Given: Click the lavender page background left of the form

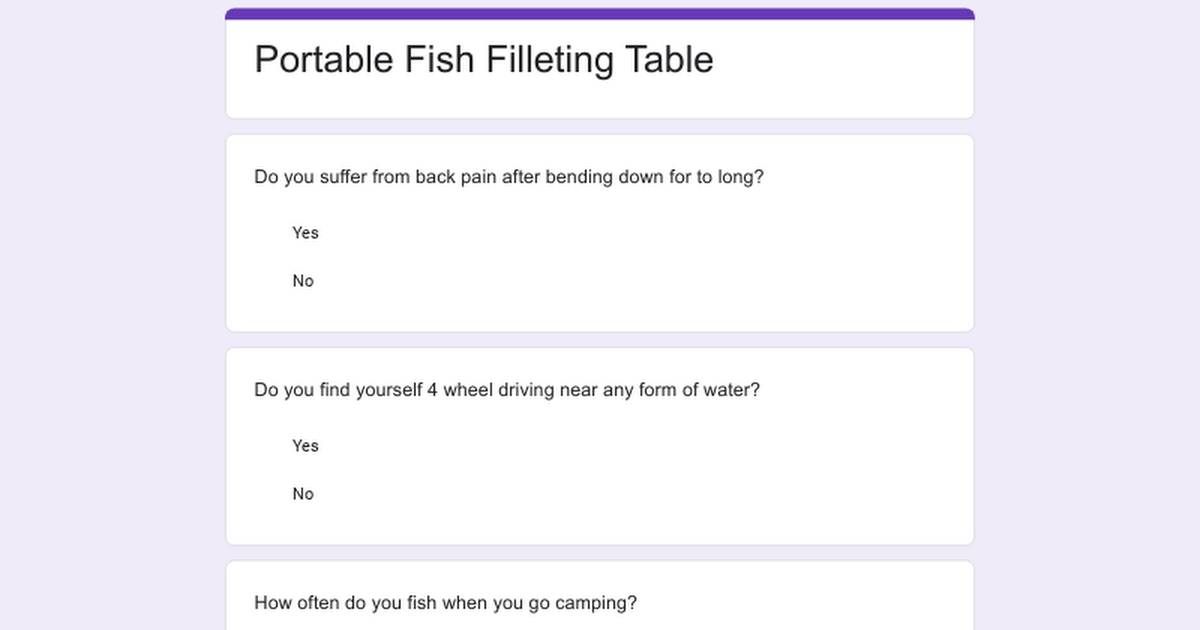Looking at the screenshot, I should [x=110, y=320].
